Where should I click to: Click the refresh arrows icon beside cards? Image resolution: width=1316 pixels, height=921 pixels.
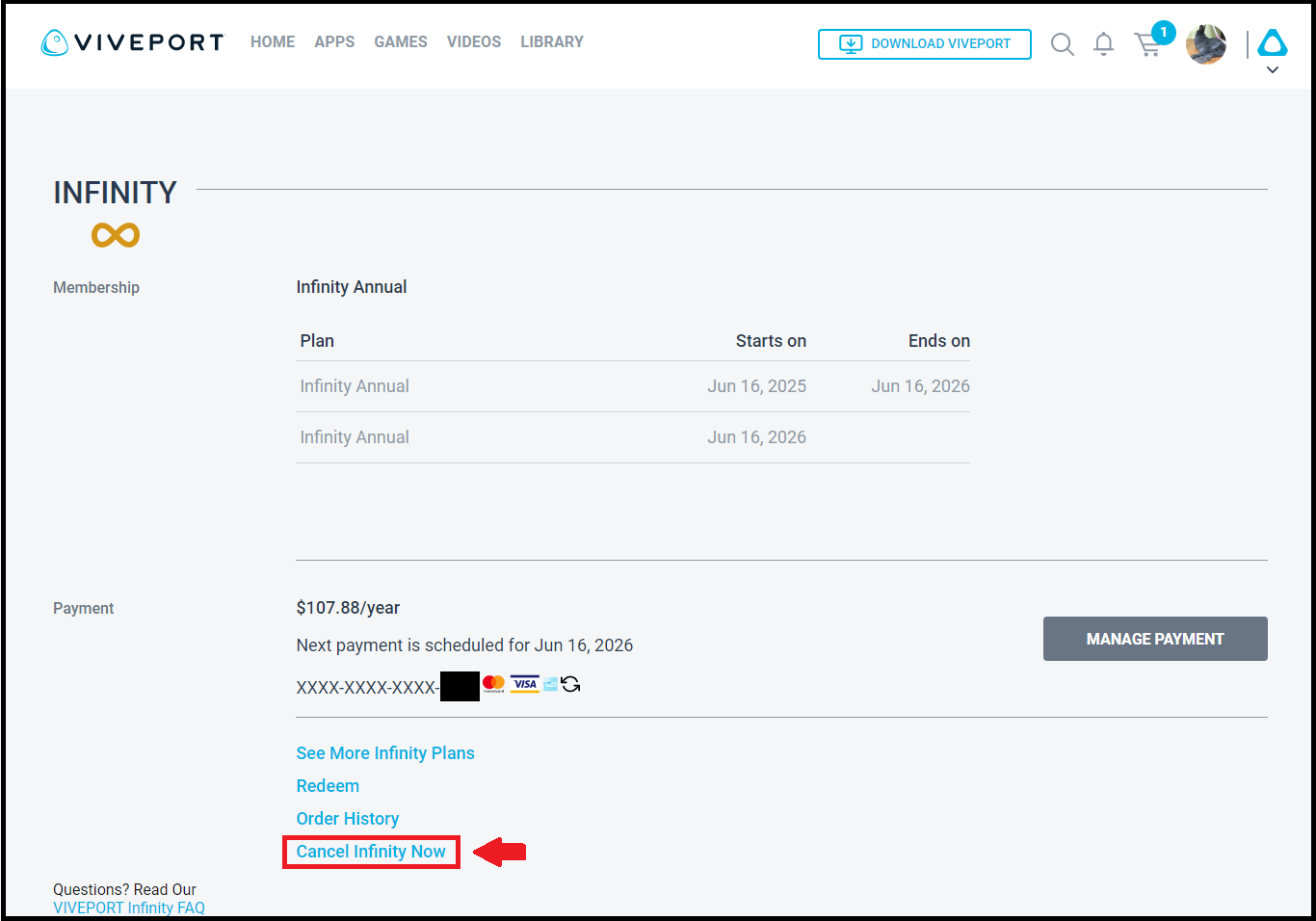tap(570, 684)
